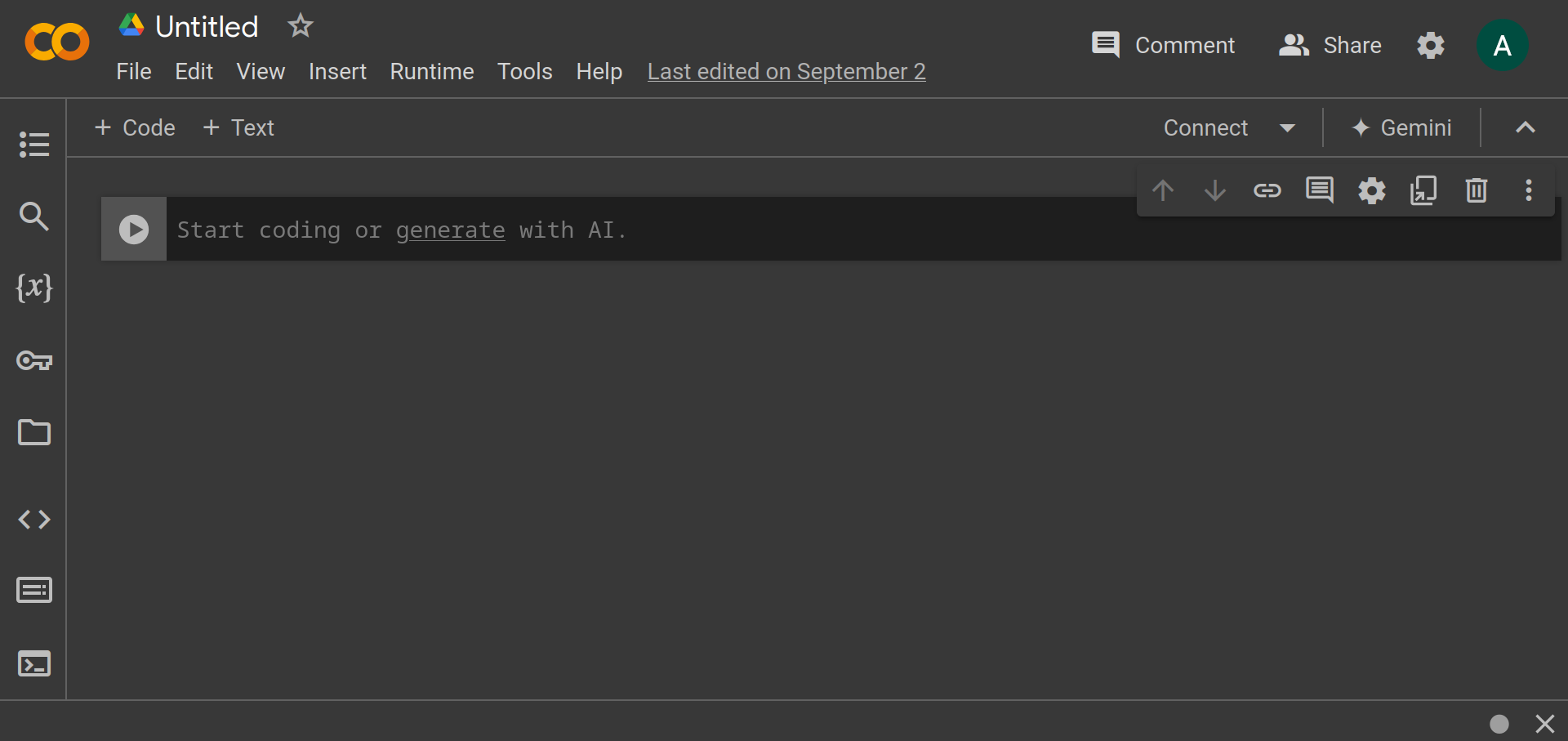Star the Untitled notebook

[301, 26]
